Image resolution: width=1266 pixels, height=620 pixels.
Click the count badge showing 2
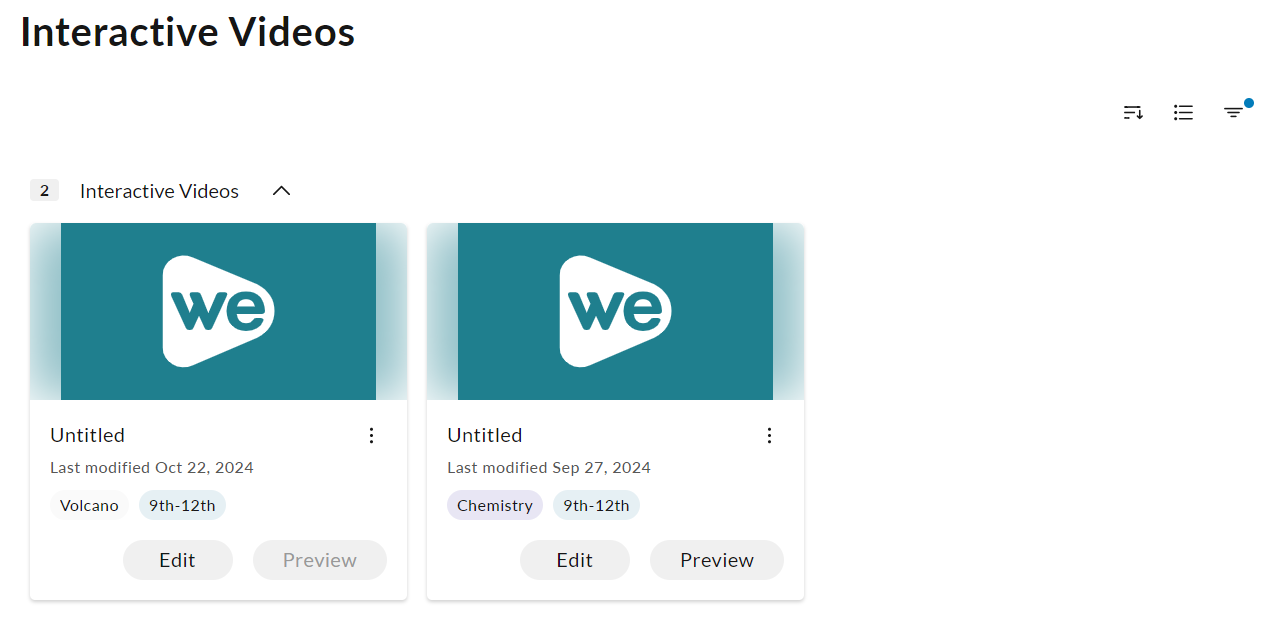click(44, 190)
